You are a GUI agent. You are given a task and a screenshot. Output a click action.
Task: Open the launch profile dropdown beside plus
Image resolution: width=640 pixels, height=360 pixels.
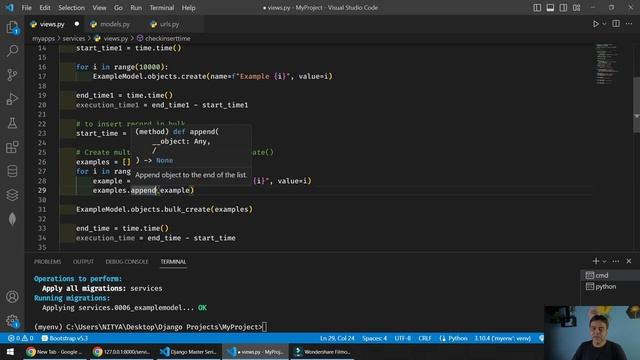pyautogui.click(x=604, y=261)
